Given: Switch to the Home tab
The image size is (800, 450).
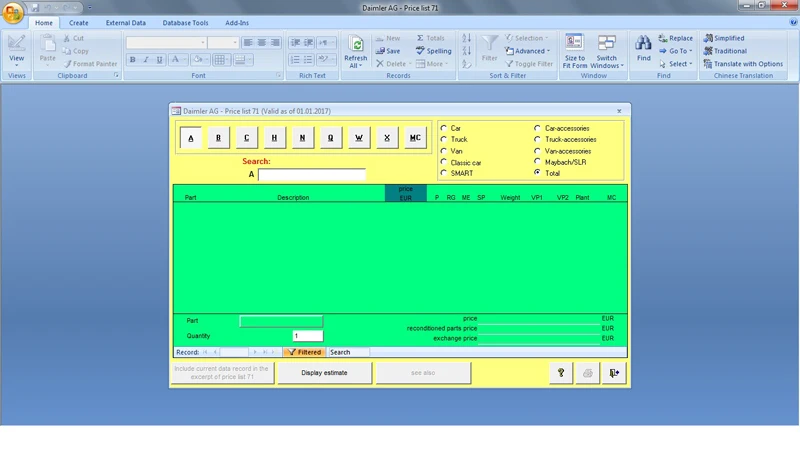Looking at the screenshot, I should pyautogui.click(x=44, y=23).
